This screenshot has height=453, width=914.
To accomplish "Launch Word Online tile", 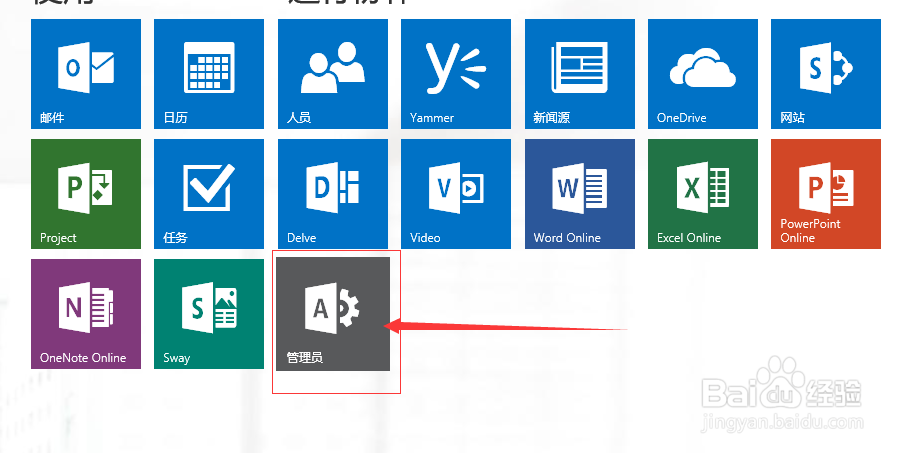I will click(580, 194).
